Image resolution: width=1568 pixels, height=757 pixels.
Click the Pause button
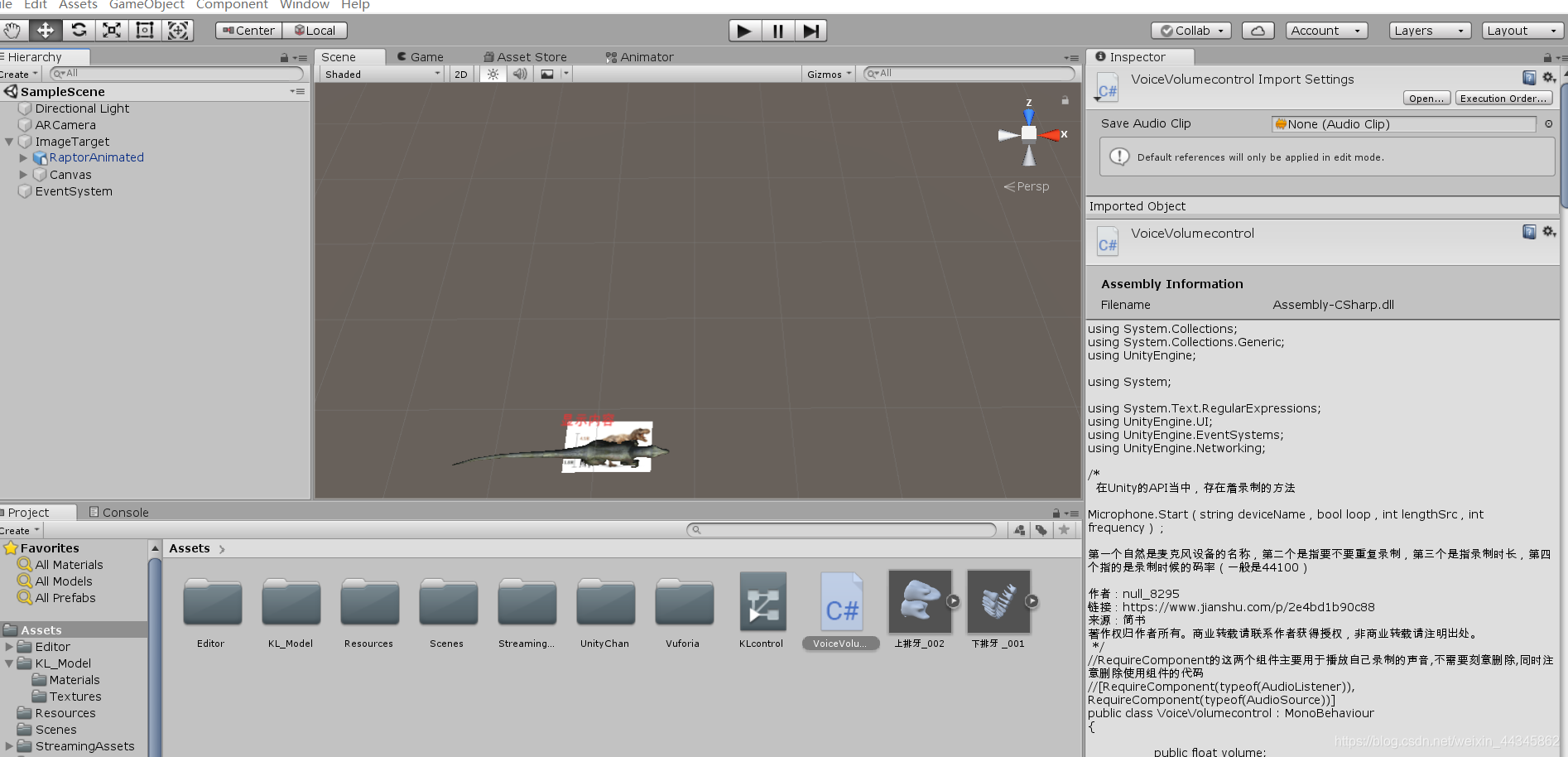778,31
